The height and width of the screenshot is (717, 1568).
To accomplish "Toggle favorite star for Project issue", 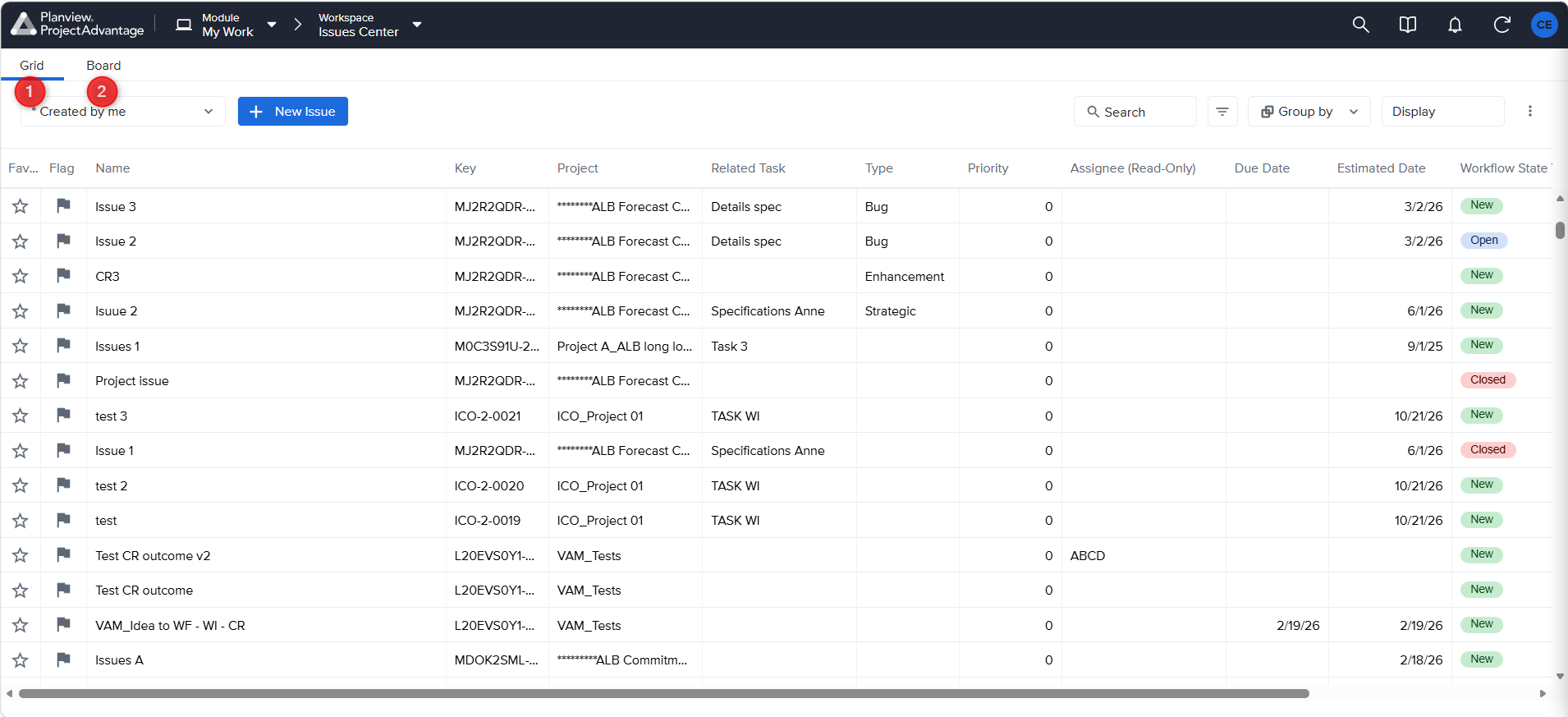I will click(x=21, y=381).
